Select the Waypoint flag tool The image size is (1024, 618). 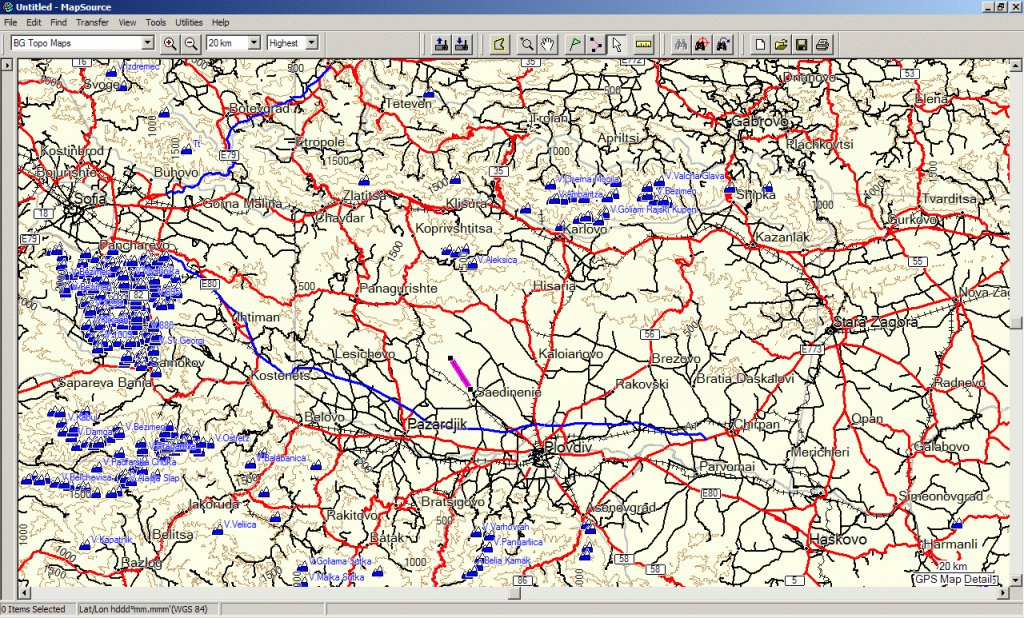pyautogui.click(x=575, y=43)
